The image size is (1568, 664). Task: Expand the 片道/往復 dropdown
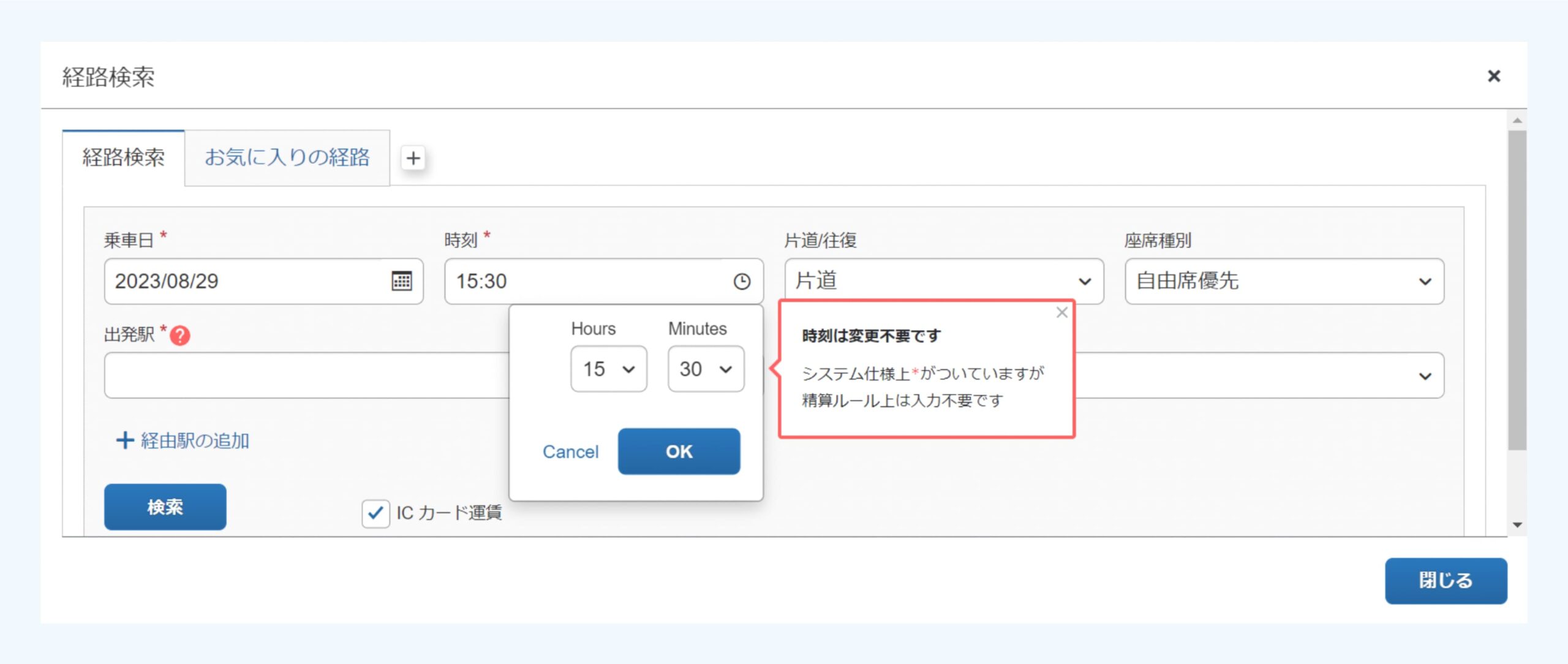pos(943,281)
